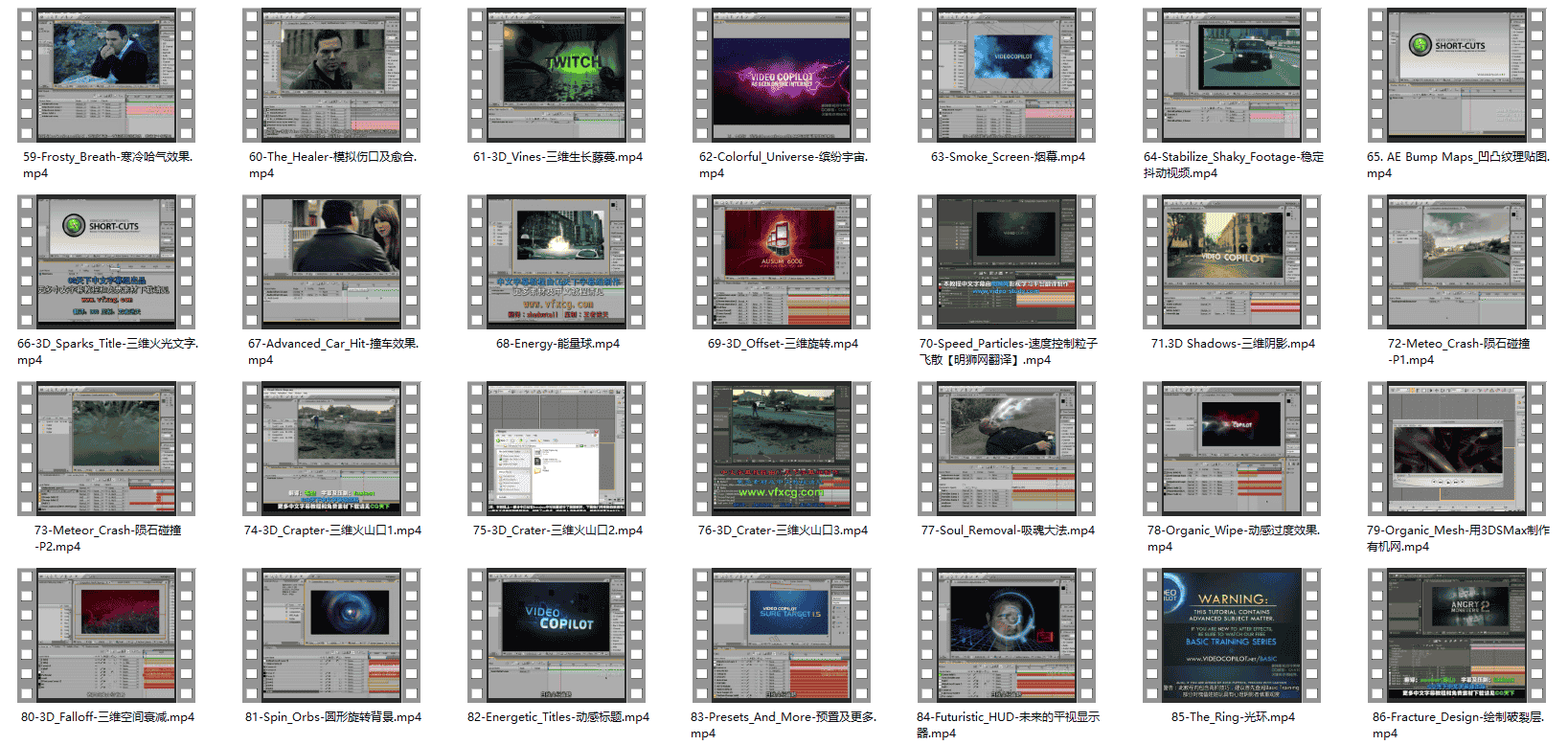Select the 62-Colorful_Universe video thumbnail
Image resolution: width=1568 pixels, height=745 pixels.
(x=782, y=76)
